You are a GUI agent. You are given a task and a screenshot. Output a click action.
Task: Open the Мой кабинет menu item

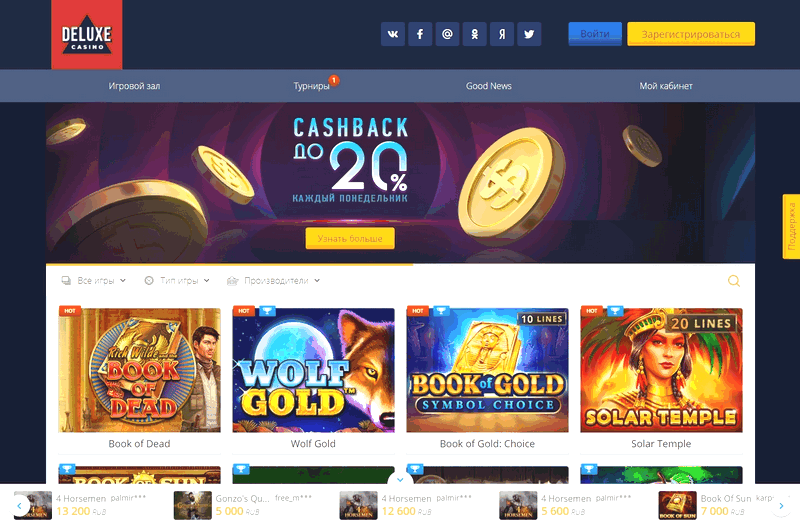point(666,86)
